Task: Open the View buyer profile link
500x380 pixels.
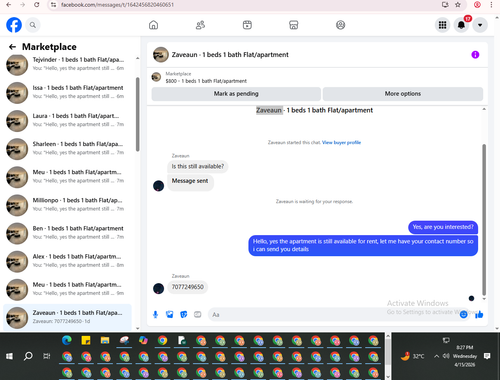Action: pos(341,143)
